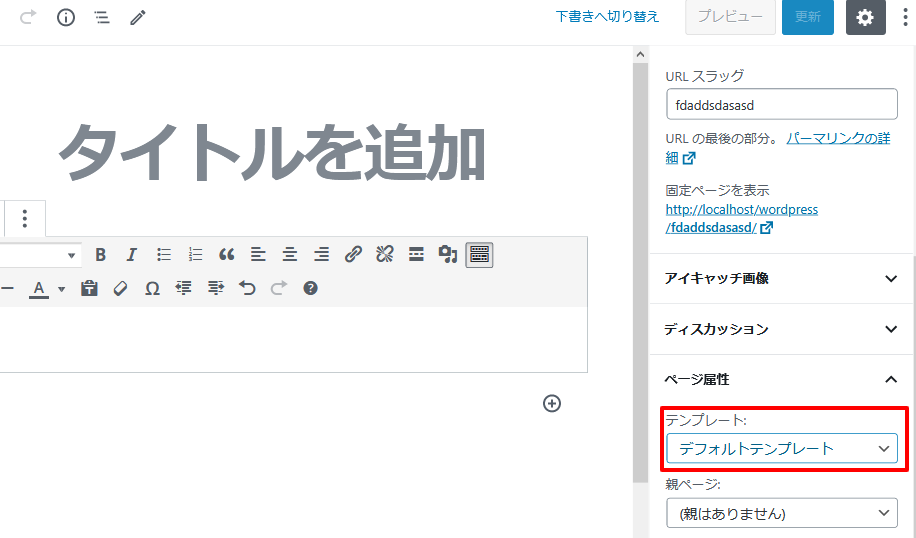Insert or edit link
This screenshot has height=538, width=916.
(x=353, y=255)
